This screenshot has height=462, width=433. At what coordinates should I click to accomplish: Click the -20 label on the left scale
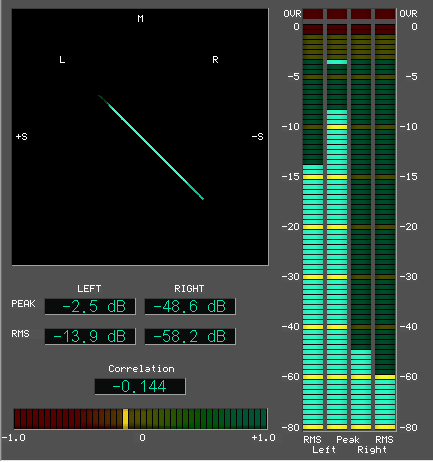pyautogui.click(x=291, y=227)
